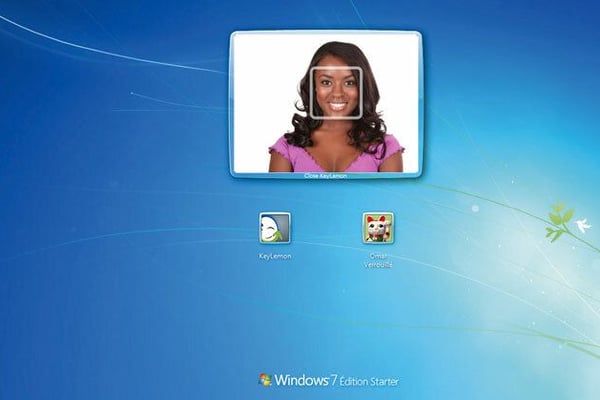Click the face detection square in webcam view
Image resolution: width=600 pixels, height=400 pixels.
336,93
